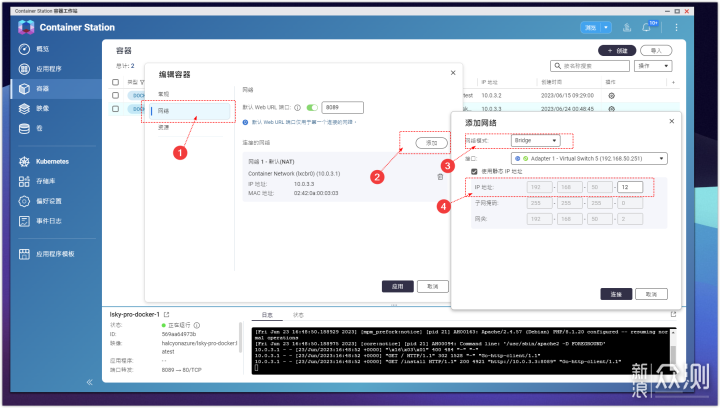Viewport: 720px width, 408px height.
Task: Open the Kubernetes sidebar item
Action: click(x=53, y=162)
